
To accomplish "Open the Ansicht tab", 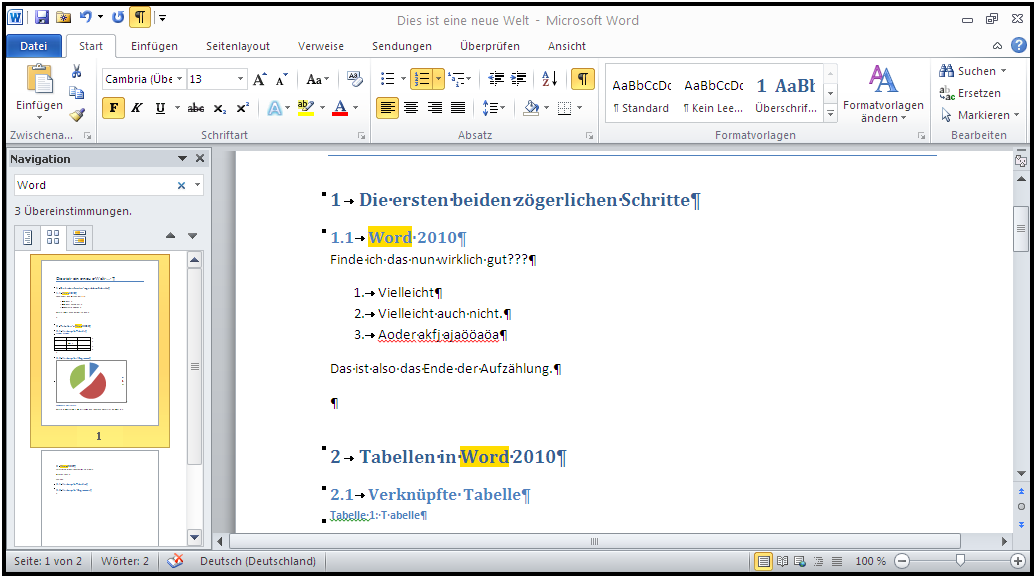I will (x=567, y=46).
